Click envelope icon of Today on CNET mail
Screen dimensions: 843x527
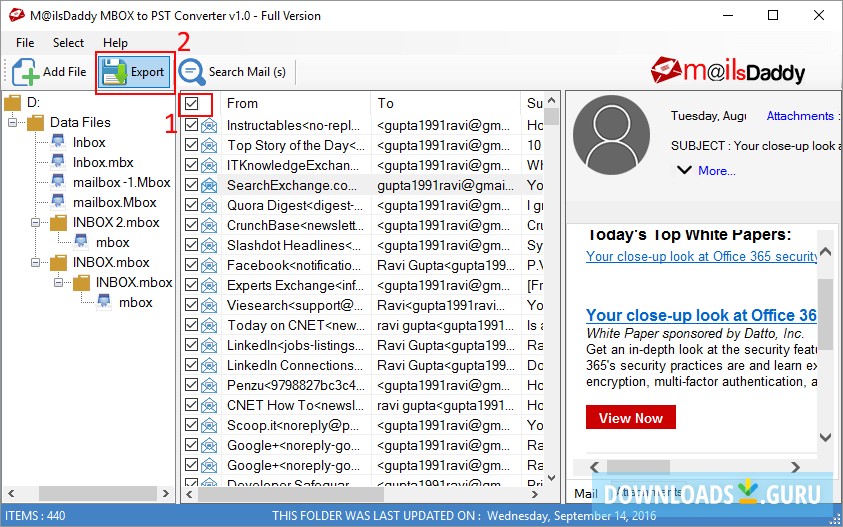[x=209, y=325]
